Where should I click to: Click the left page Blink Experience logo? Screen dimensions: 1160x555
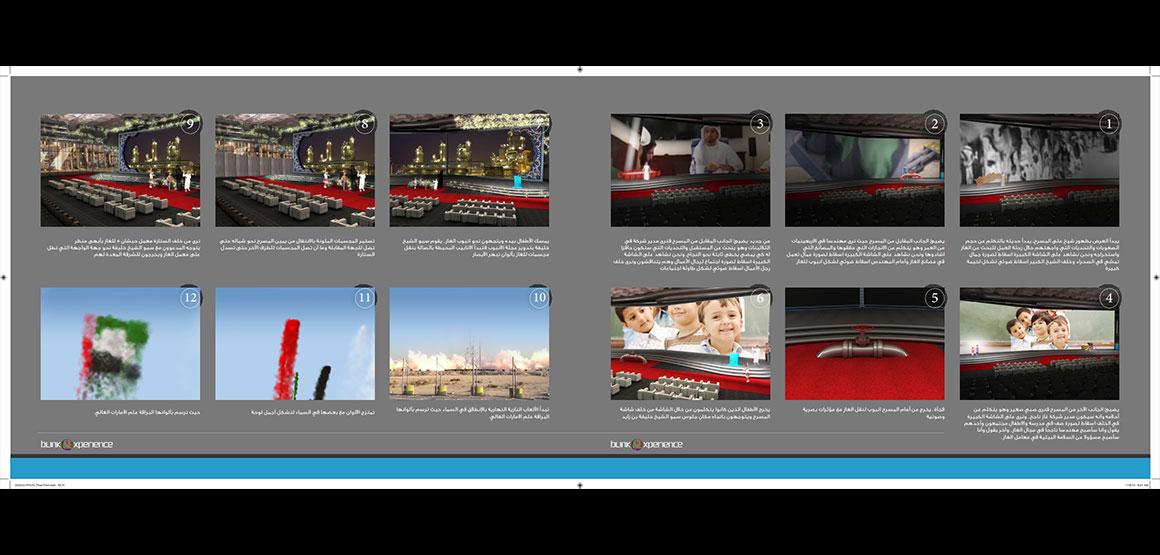point(77,444)
